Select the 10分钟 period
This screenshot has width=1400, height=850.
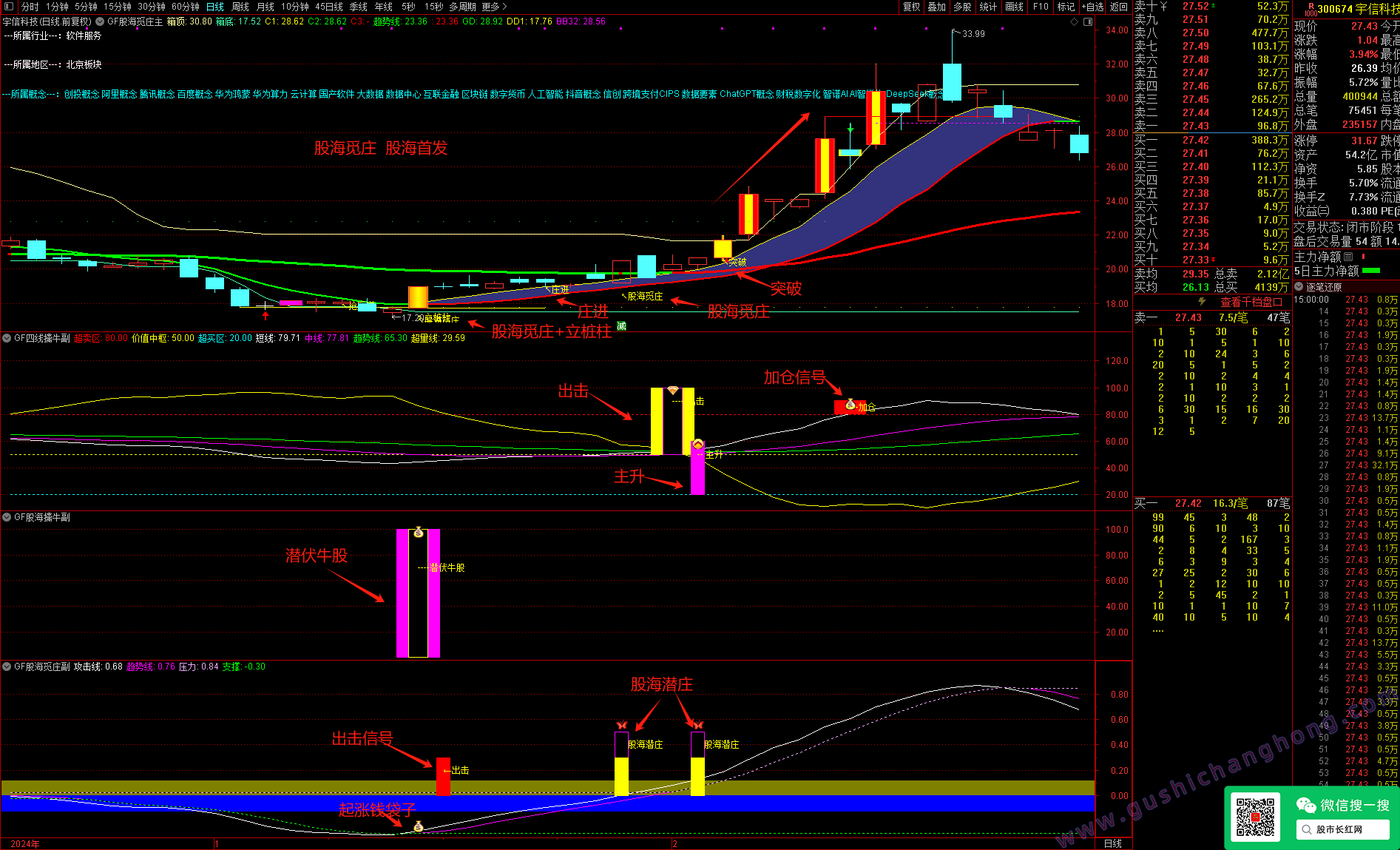pos(294,7)
